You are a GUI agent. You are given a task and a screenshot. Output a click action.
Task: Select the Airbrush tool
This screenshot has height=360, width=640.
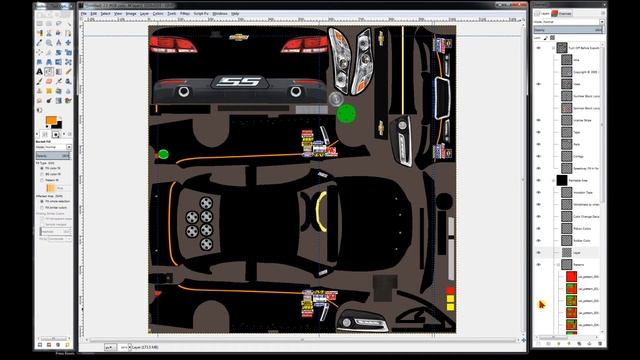[x=58, y=81]
